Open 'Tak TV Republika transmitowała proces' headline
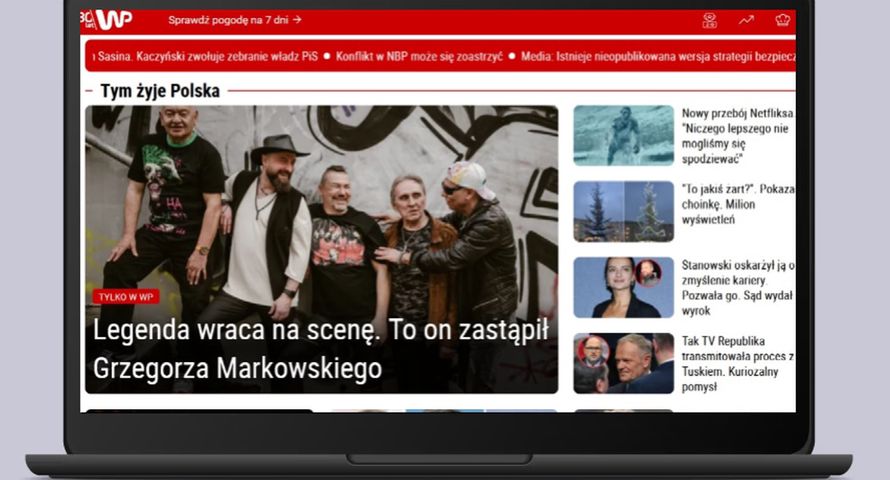Screen dimensions: 890x480 point(737,364)
